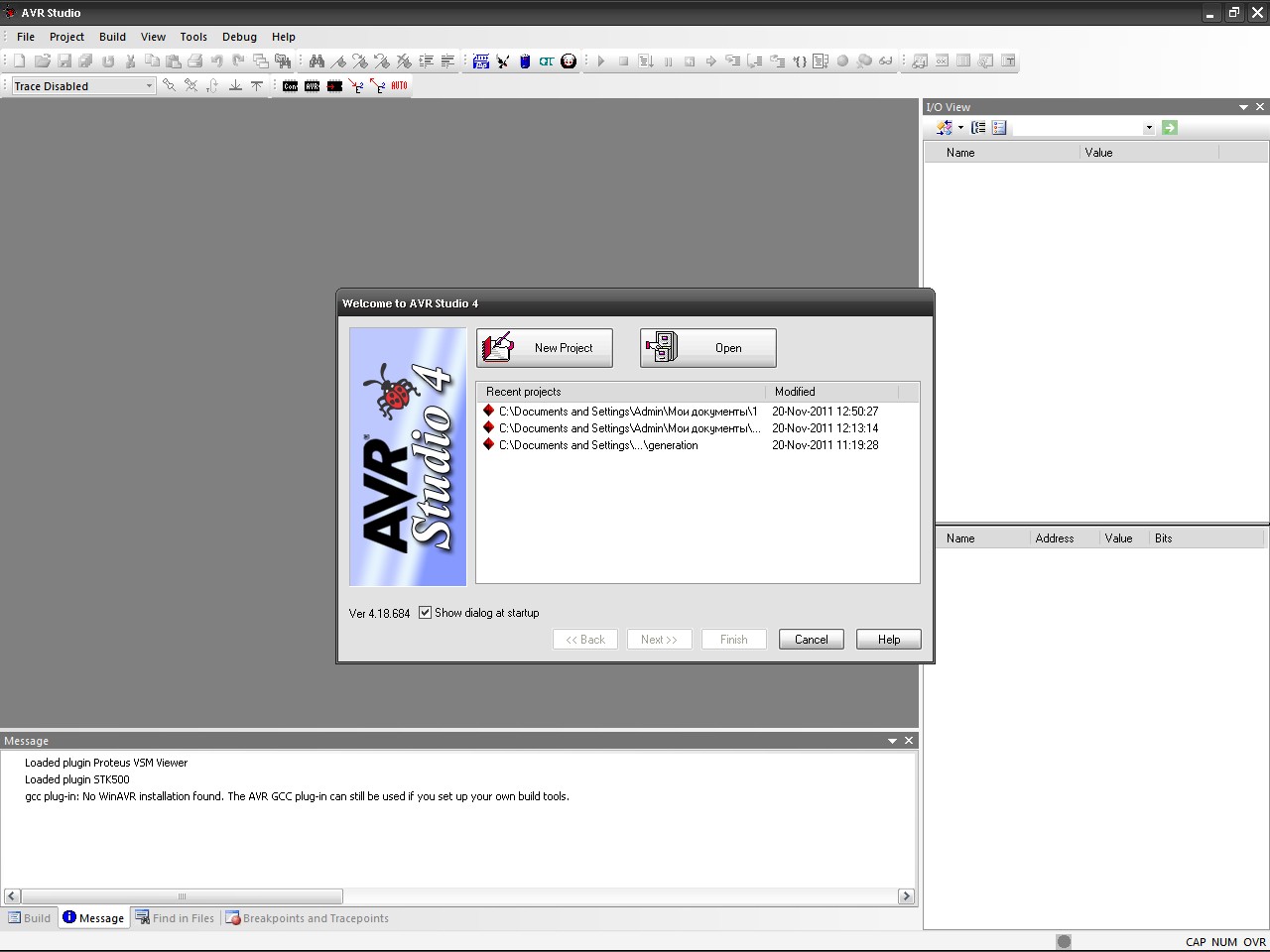The width and height of the screenshot is (1270, 952).
Task: Open the Debug menu
Action: [x=239, y=37]
